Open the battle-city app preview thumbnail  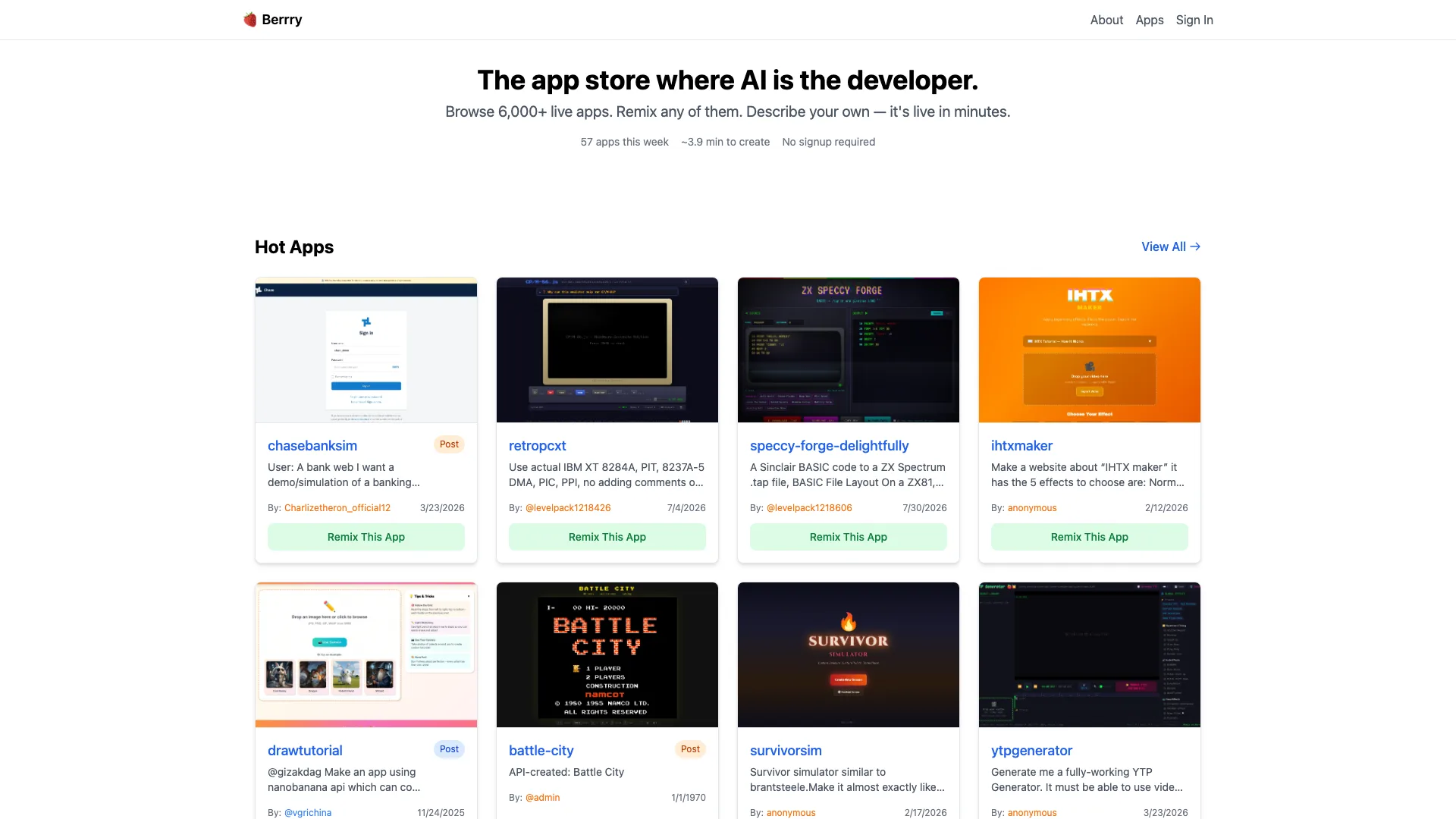607,654
